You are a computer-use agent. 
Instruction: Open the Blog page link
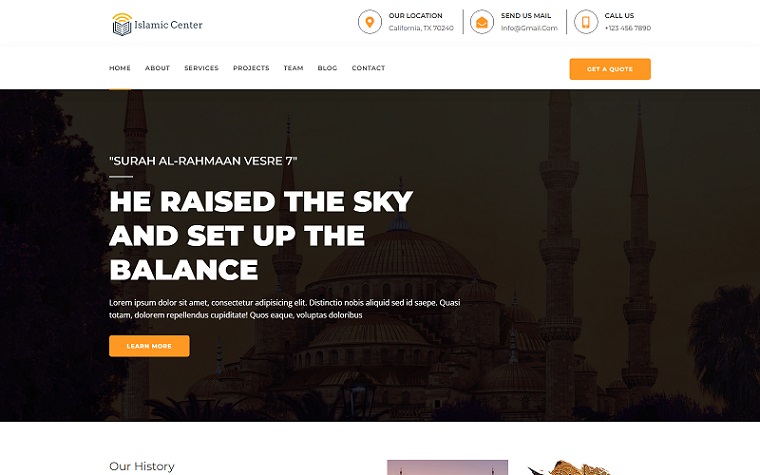pyautogui.click(x=327, y=68)
